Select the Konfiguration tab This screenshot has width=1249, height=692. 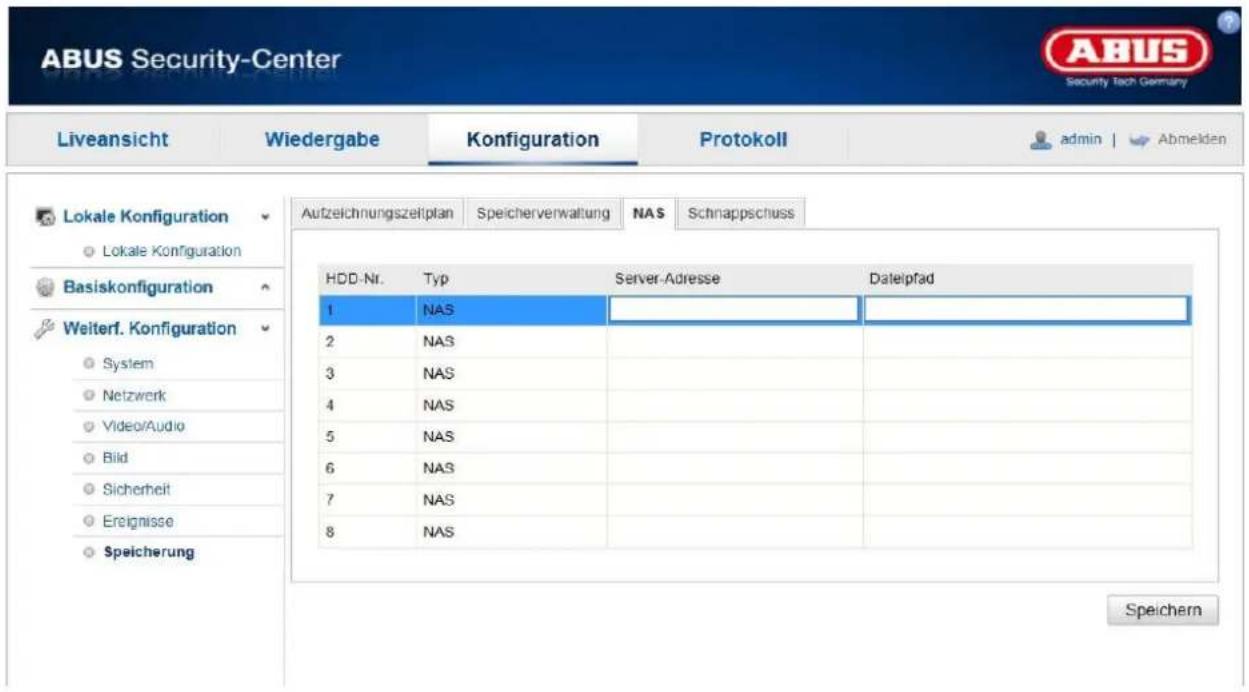[x=533, y=139]
